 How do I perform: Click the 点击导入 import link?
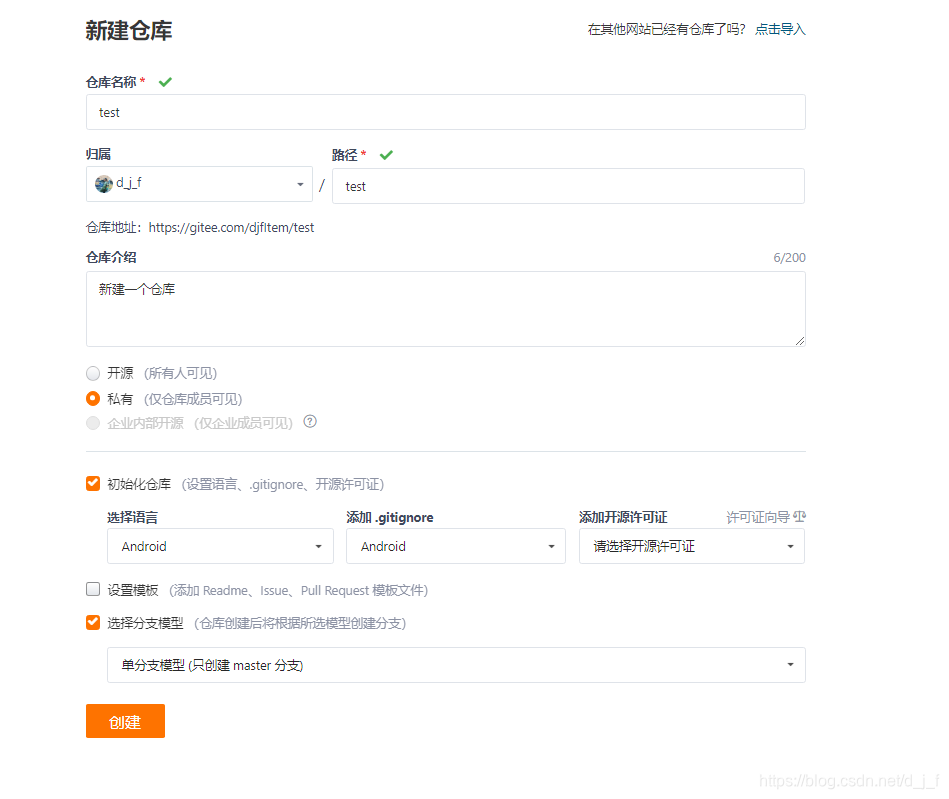780,29
